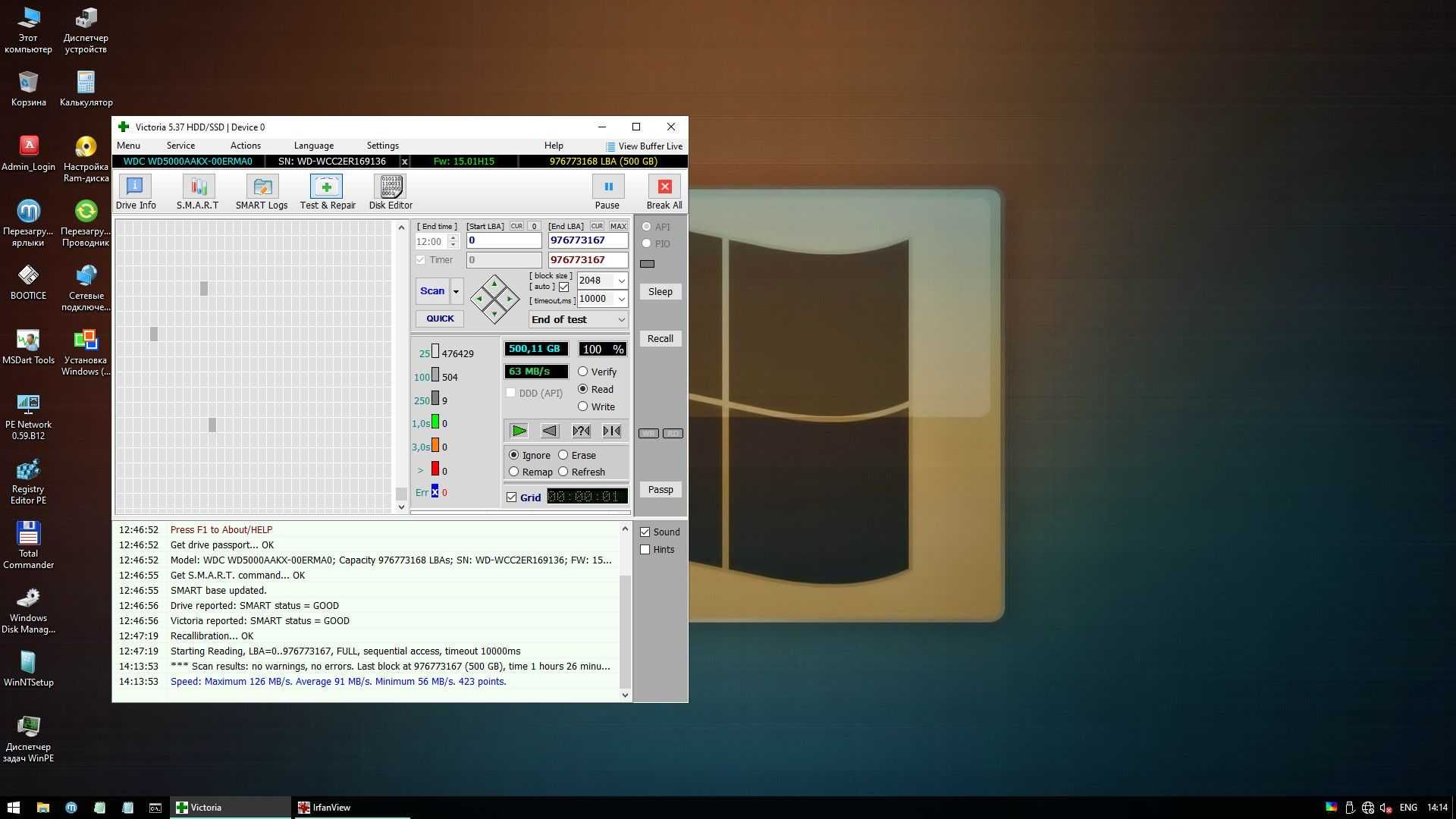1456x819 pixels.
Task: Select the Remap error action
Action: 530,472
